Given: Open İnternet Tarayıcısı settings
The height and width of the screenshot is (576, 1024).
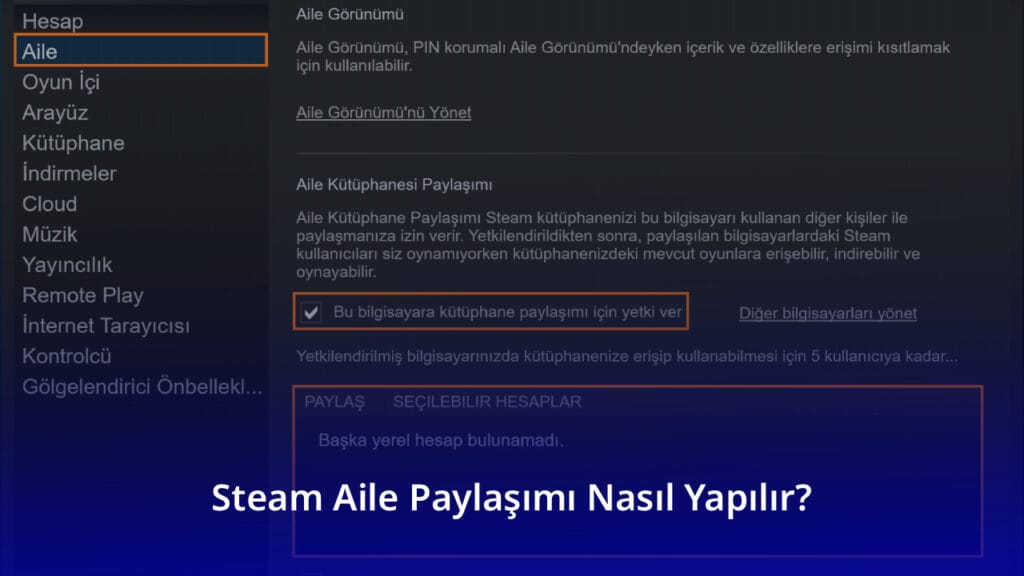Looking at the screenshot, I should 106,325.
